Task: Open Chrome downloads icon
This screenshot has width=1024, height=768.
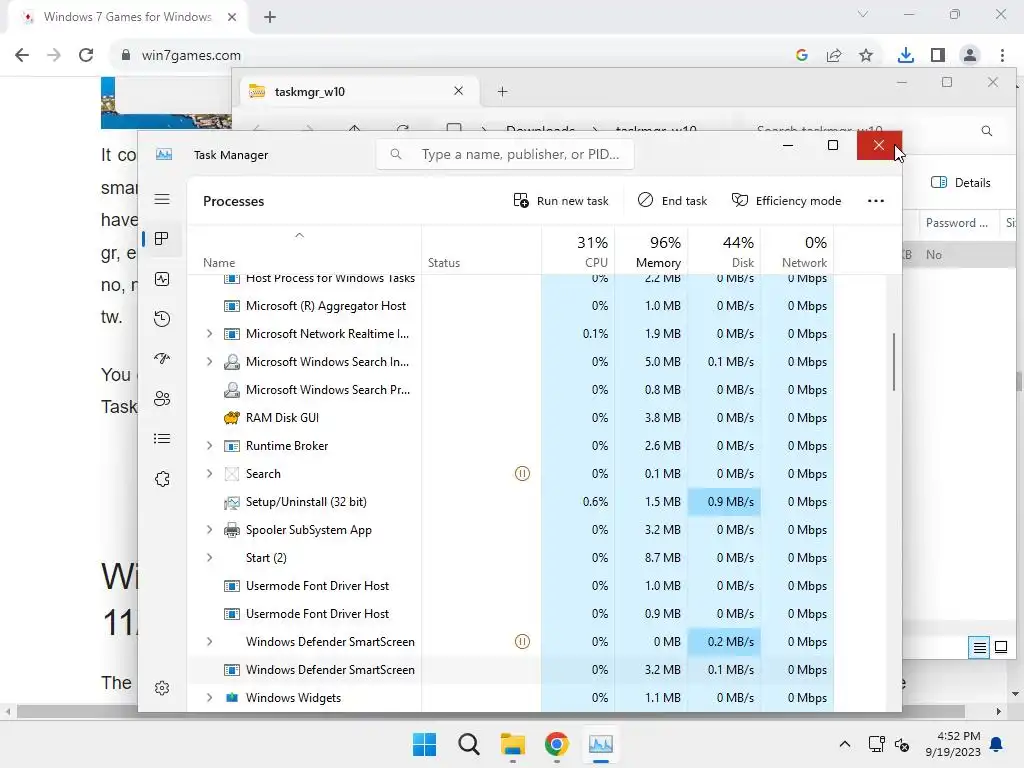Action: (x=905, y=56)
